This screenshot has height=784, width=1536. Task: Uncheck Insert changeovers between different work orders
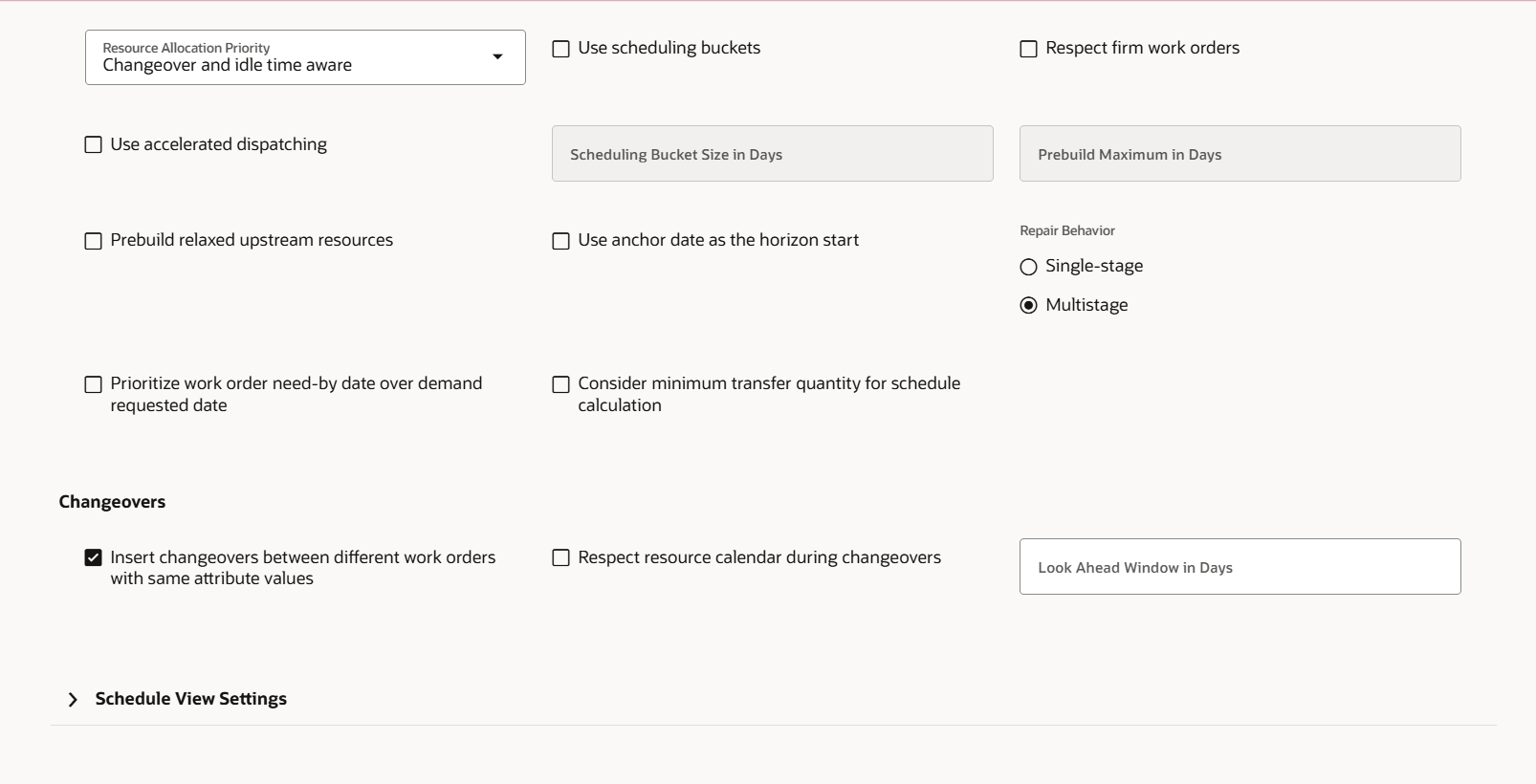click(94, 557)
